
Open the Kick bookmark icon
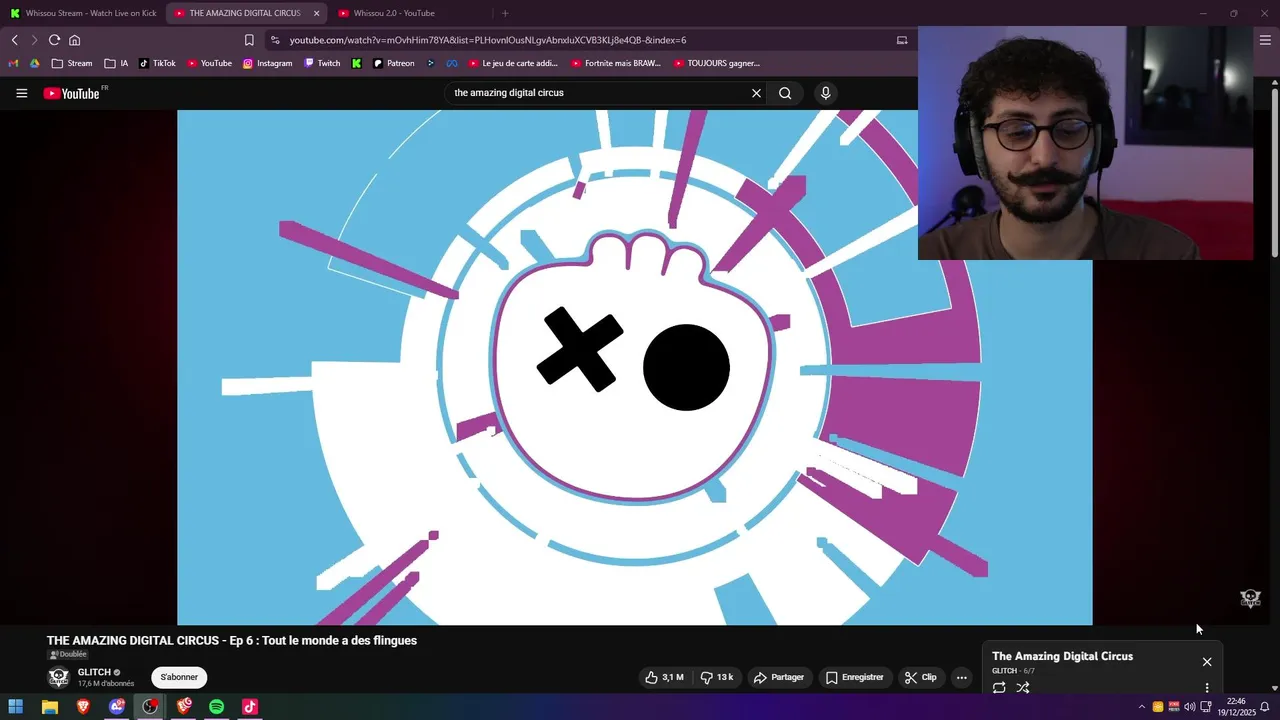click(x=356, y=63)
